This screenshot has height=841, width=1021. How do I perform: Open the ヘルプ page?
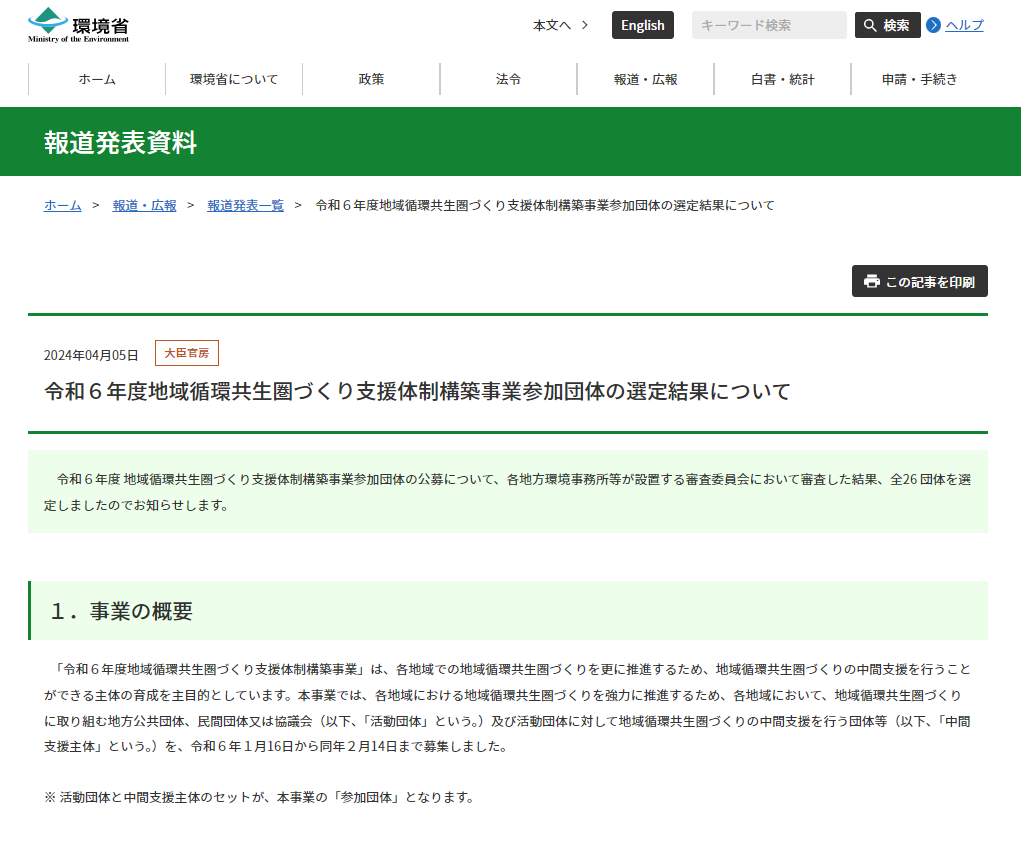pyautogui.click(x=963, y=25)
